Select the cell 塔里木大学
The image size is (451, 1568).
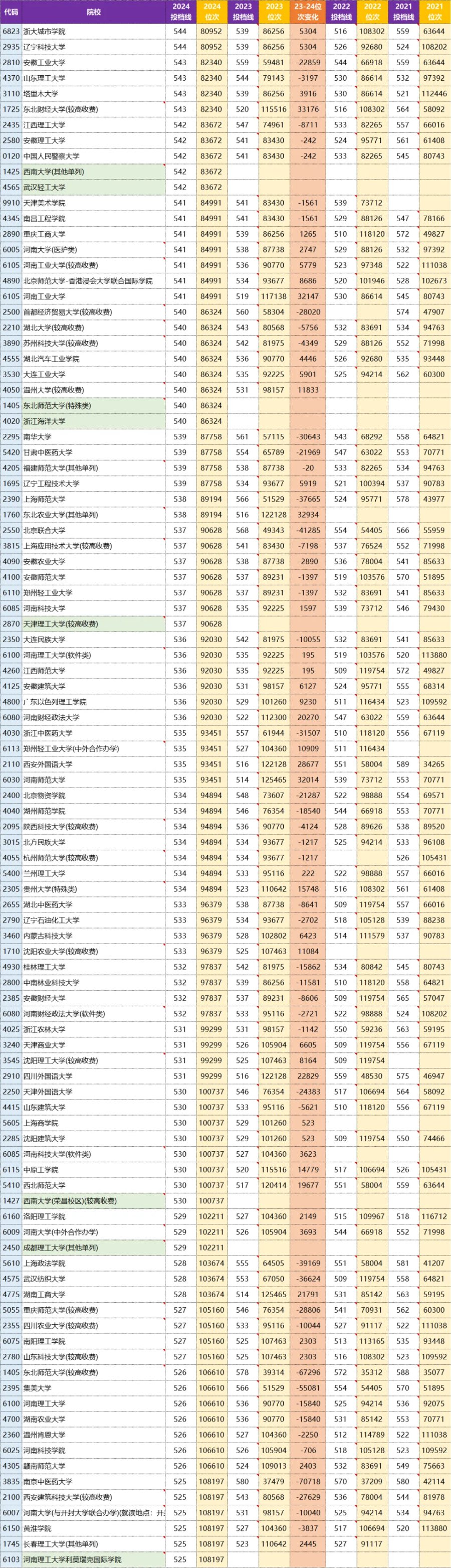pyautogui.click(x=94, y=94)
